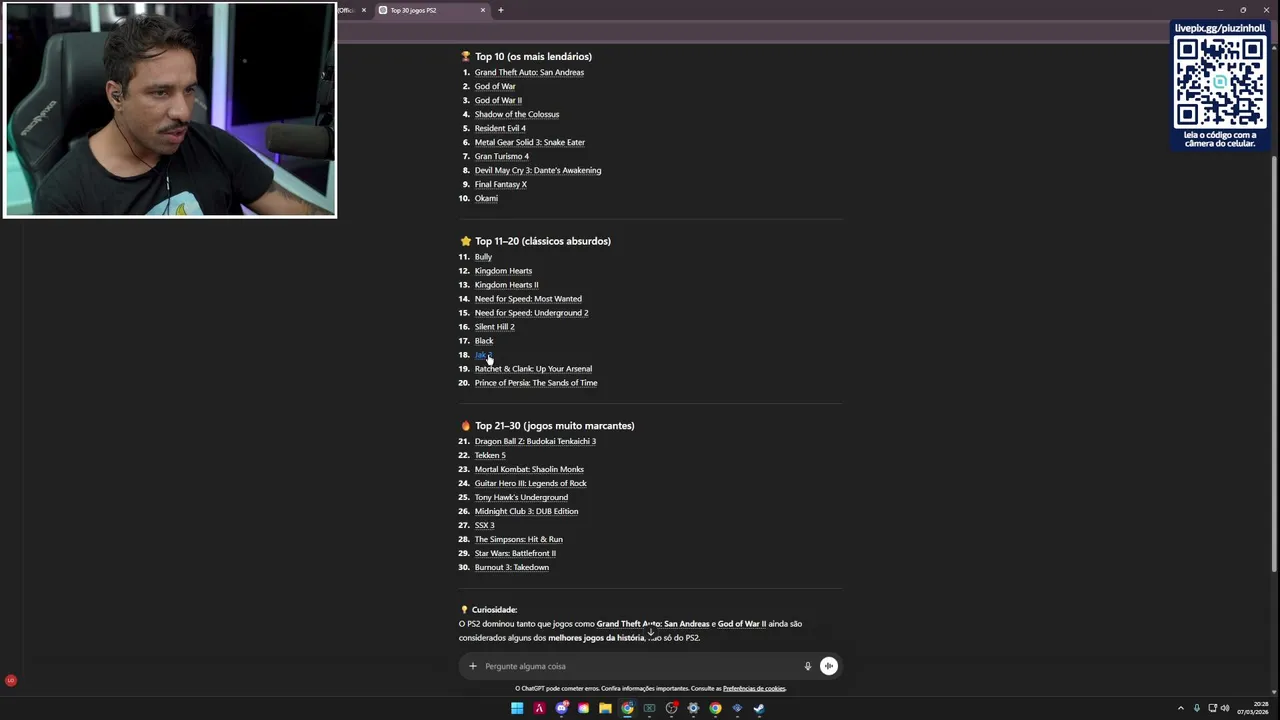Open Need for Speed: Underground 2 link
1280x720 pixels.
click(x=531, y=313)
